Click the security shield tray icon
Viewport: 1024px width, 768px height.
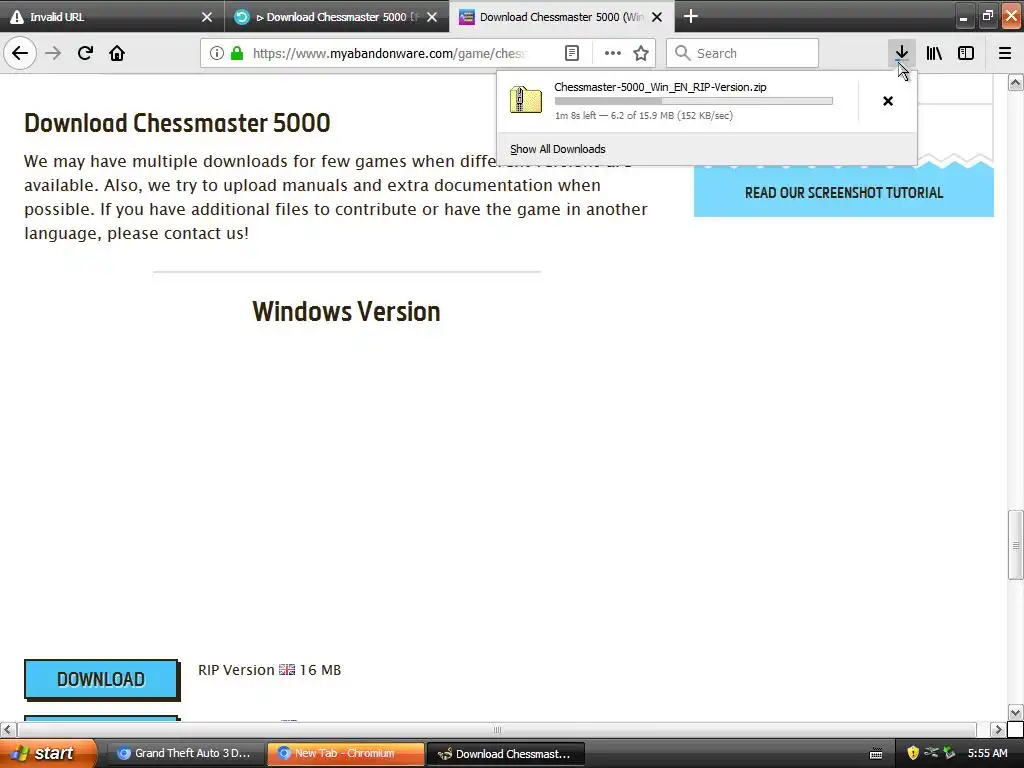[x=913, y=753]
